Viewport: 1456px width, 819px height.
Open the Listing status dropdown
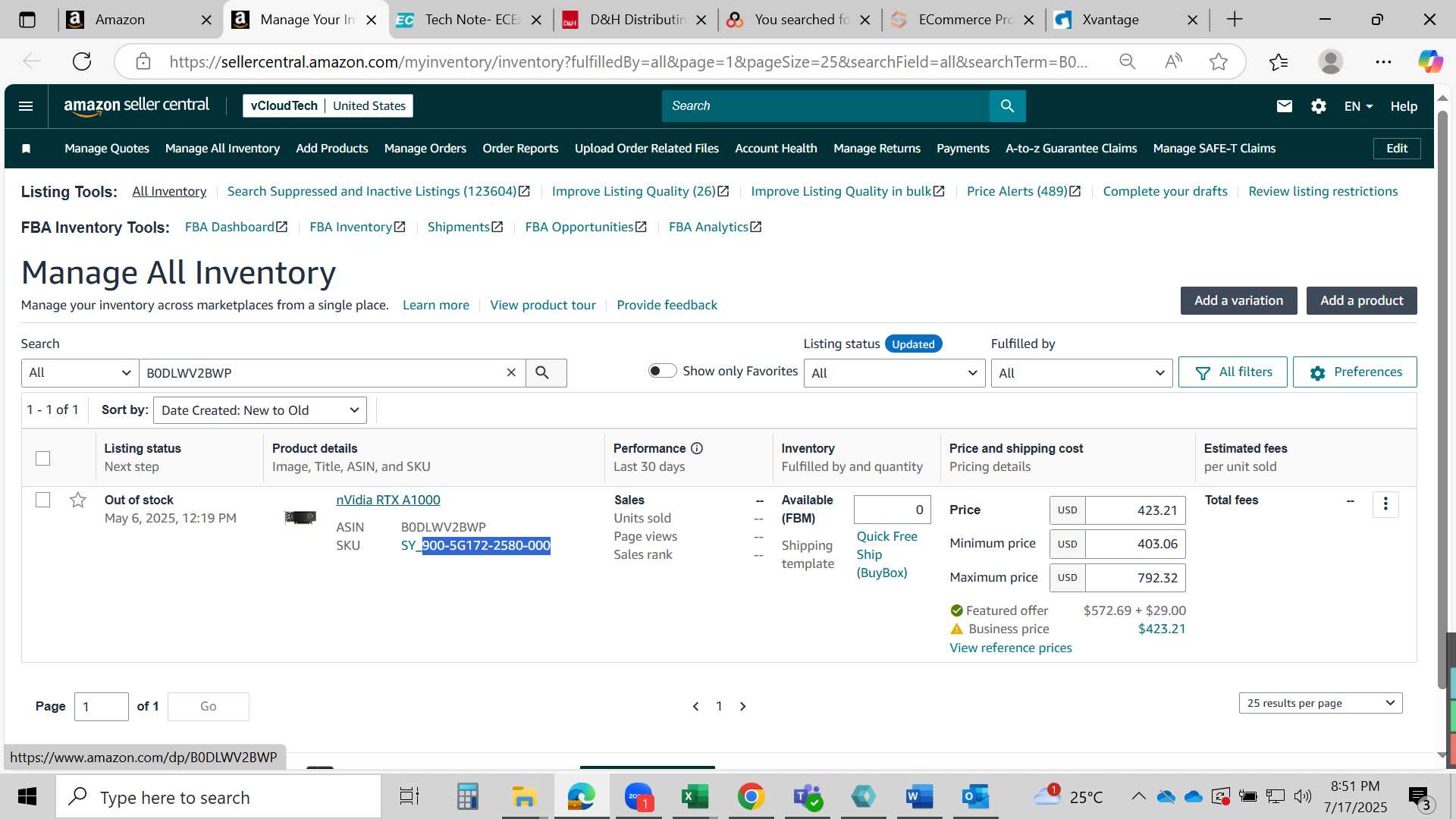(x=894, y=372)
